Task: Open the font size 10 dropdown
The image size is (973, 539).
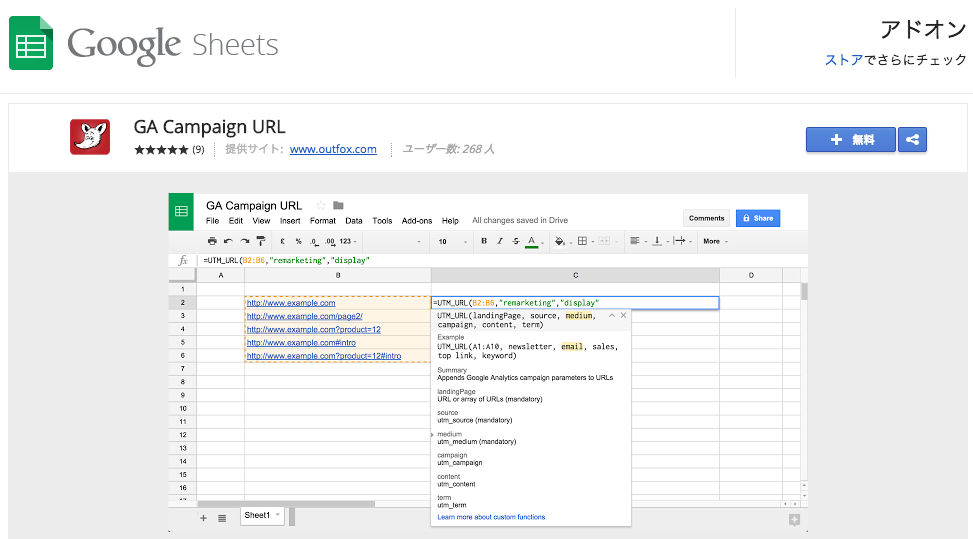Action: 452,241
